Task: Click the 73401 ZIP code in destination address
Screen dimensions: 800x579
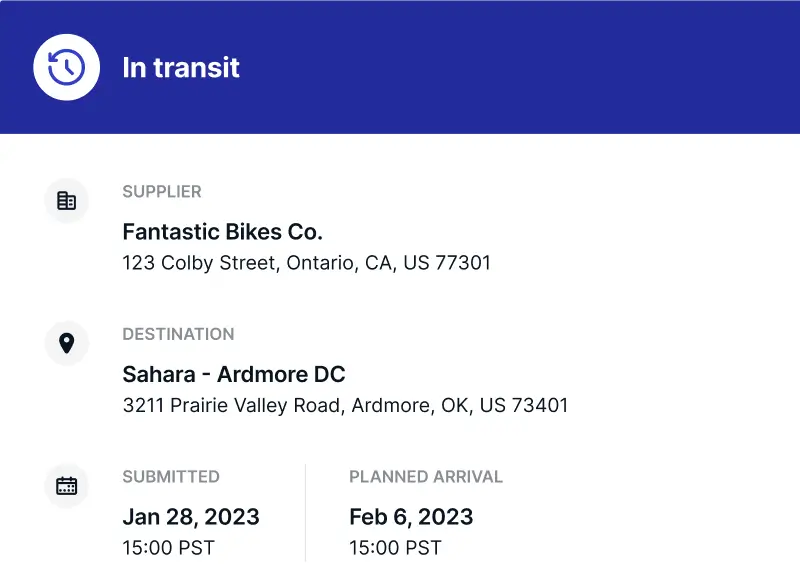Action: (539, 406)
